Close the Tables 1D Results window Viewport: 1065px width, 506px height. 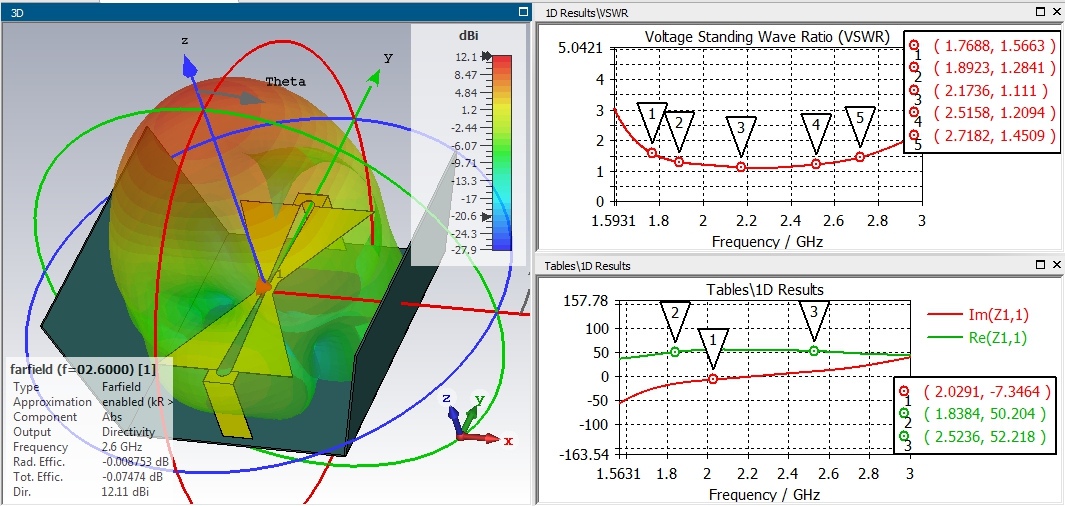1055,265
